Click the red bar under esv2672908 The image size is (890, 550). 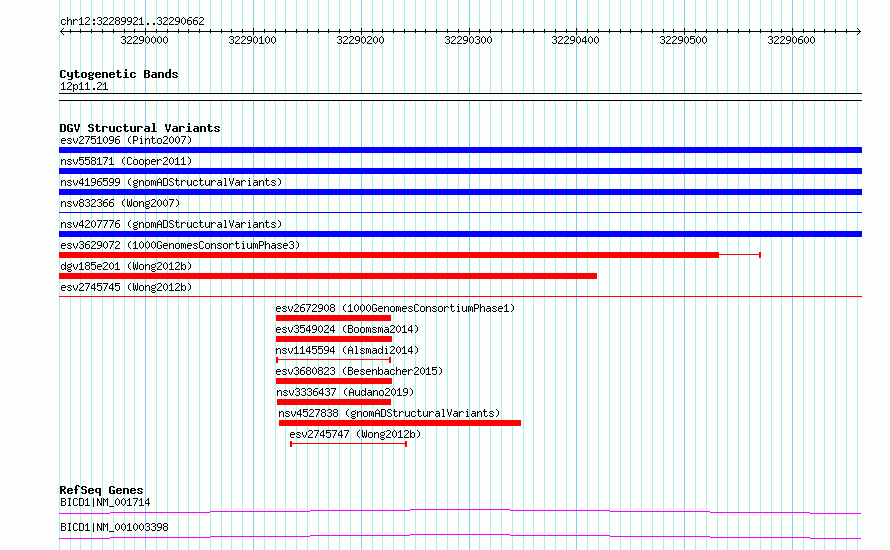click(x=333, y=318)
